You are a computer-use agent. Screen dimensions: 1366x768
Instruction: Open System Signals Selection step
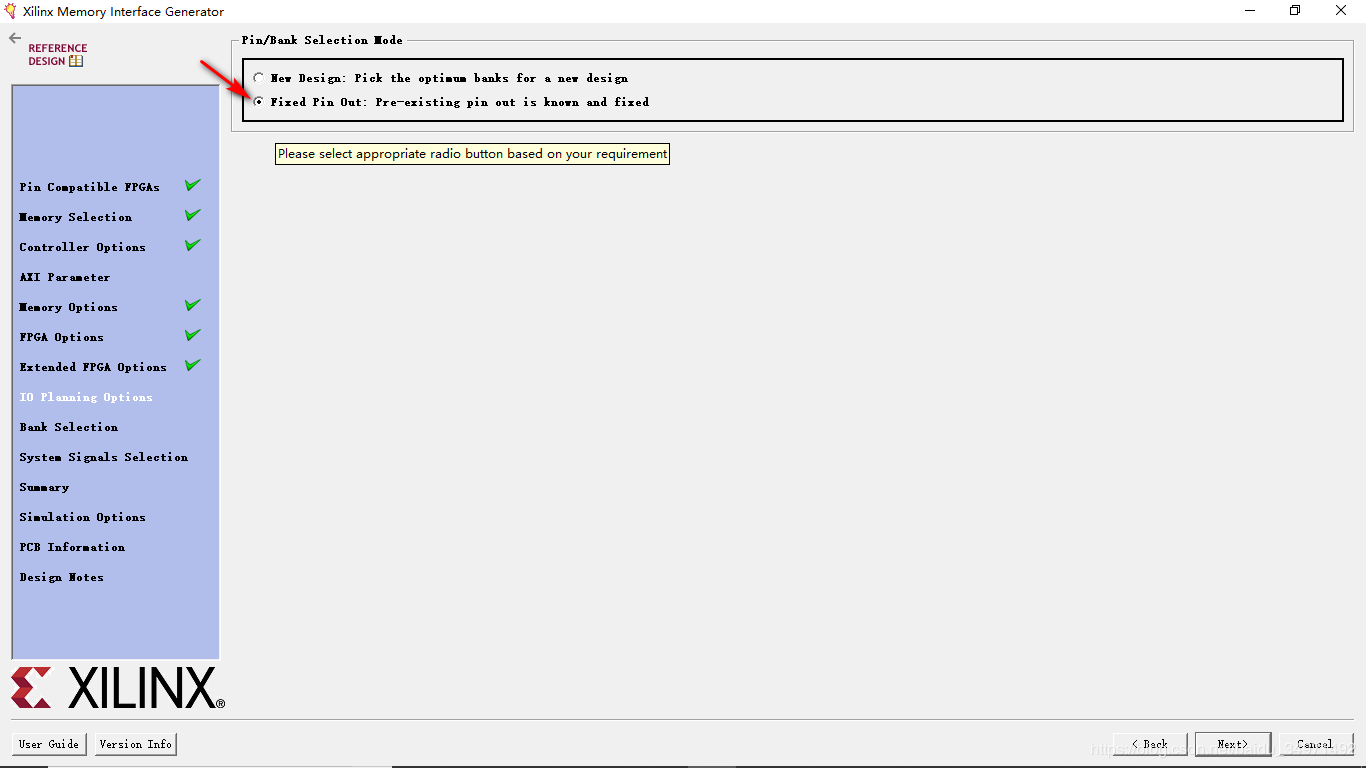[103, 457]
